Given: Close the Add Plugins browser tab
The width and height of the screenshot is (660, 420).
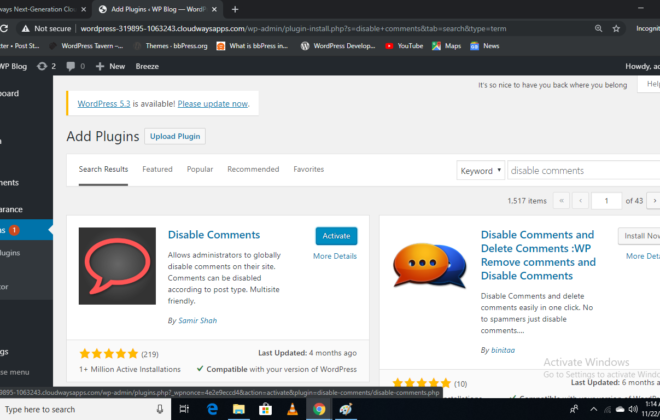Looking at the screenshot, I should (x=214, y=9).
